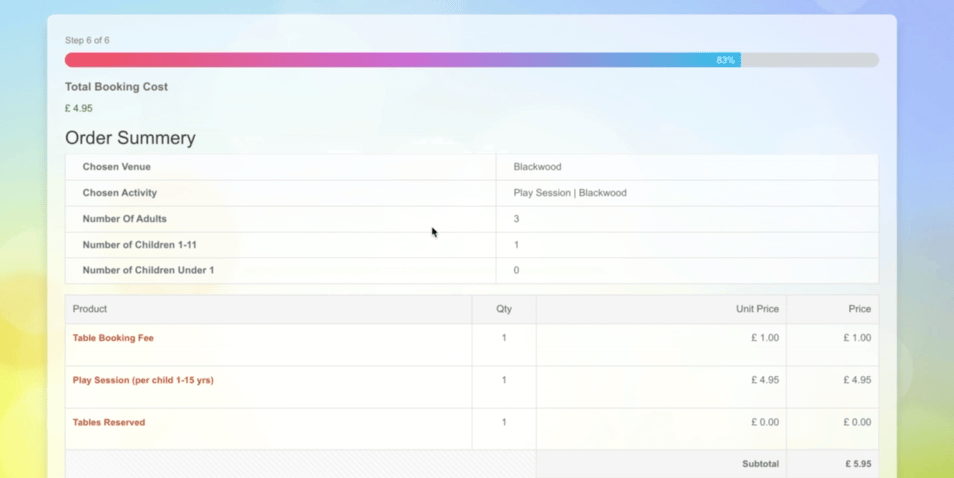The image size is (954, 478).
Task: Click the Qty column header
Action: (x=504, y=309)
